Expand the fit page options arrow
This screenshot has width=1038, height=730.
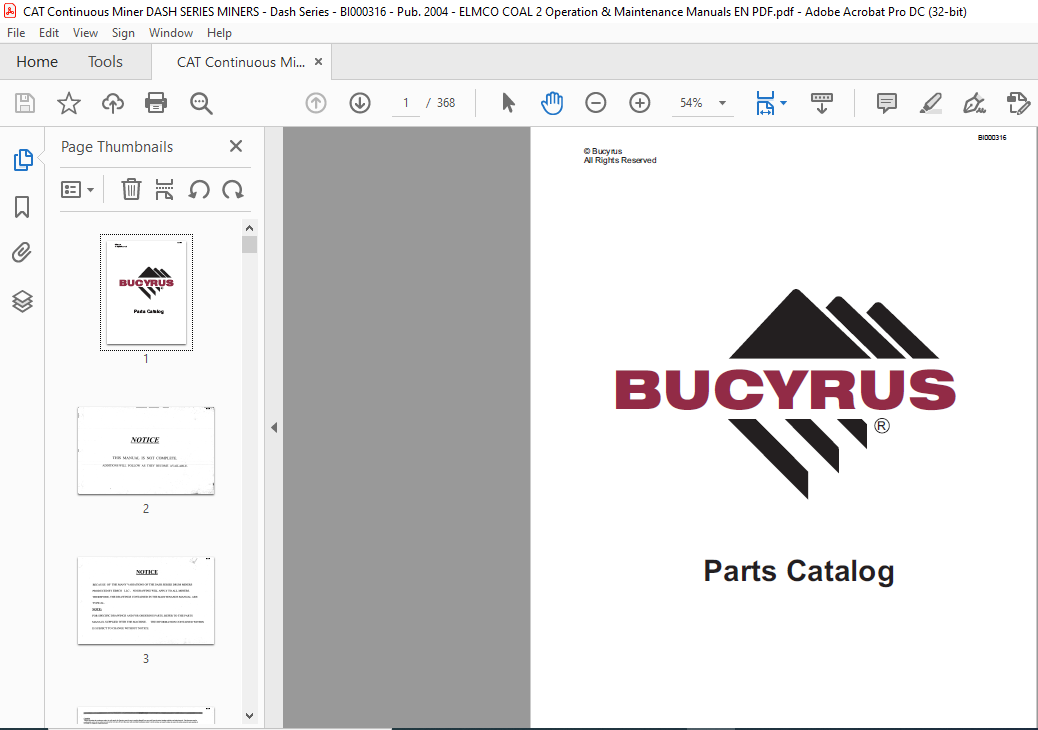[784, 103]
